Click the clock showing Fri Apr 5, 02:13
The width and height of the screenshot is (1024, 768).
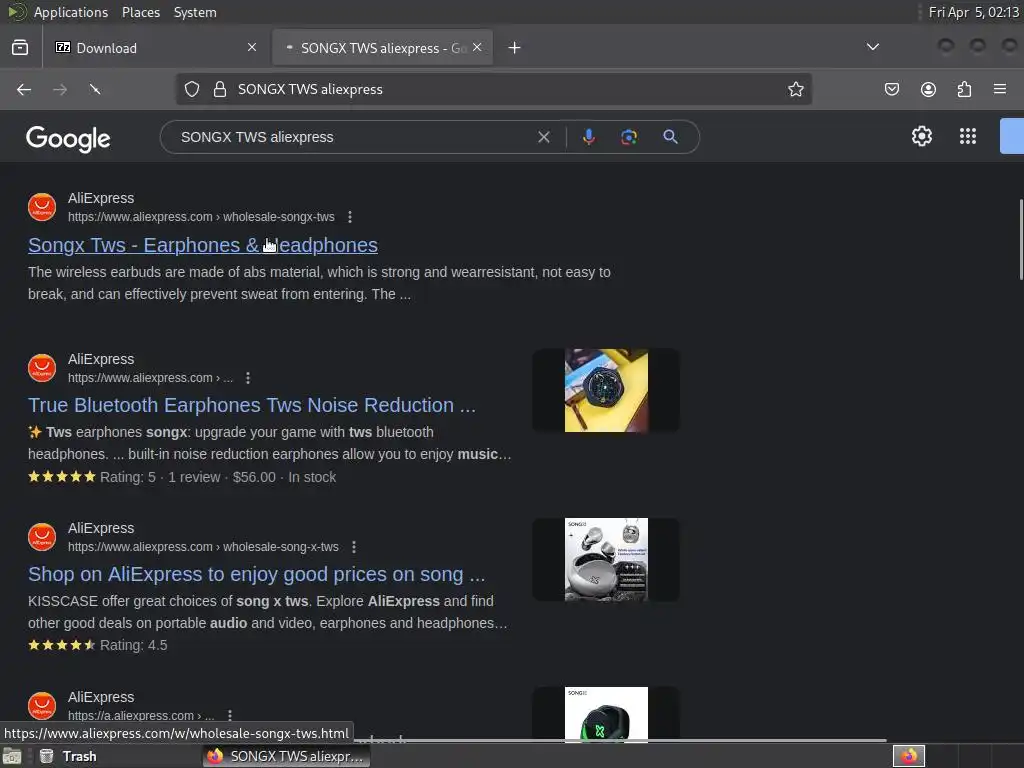(973, 12)
